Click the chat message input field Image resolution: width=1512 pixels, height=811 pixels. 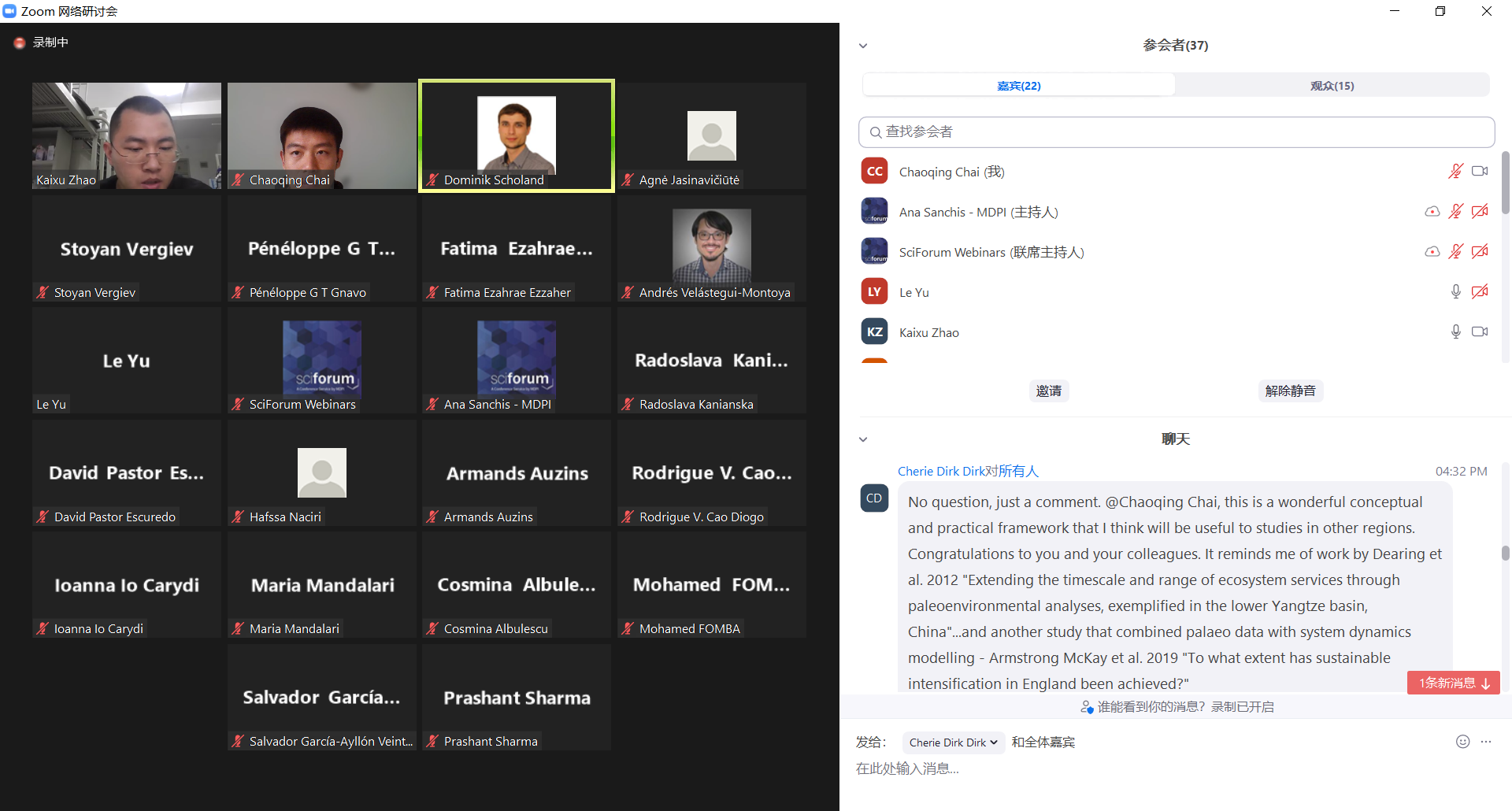click(1102, 768)
